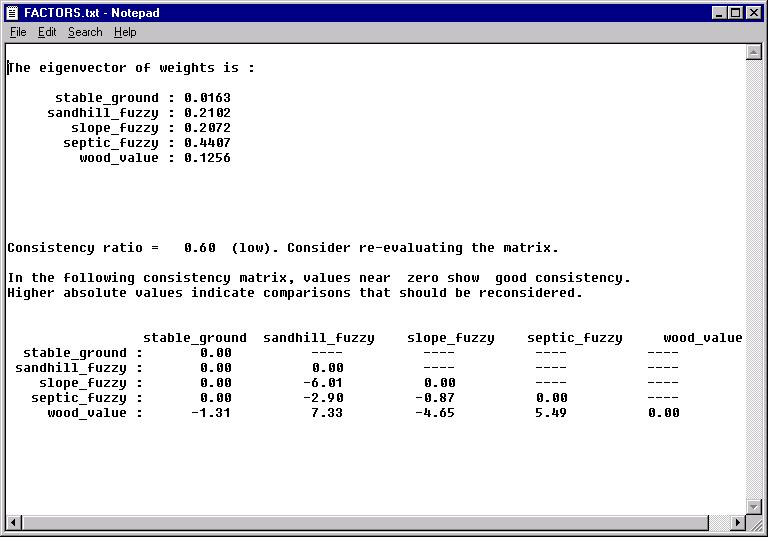This screenshot has height=537, width=768.
Task: Place cursor on septic_fuzzy weight 0.4407
Action: click(207, 143)
